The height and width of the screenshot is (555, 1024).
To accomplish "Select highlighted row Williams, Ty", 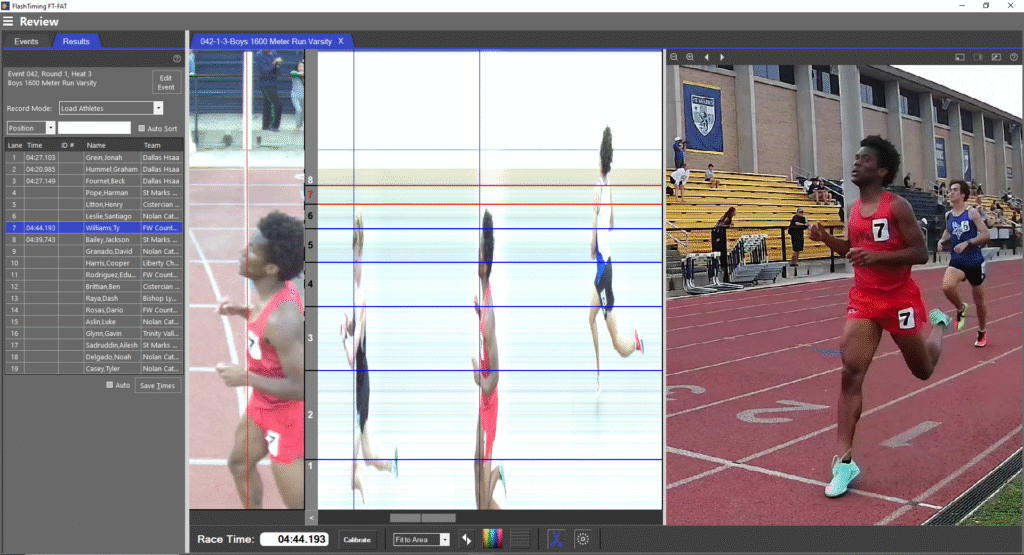I will 93,228.
